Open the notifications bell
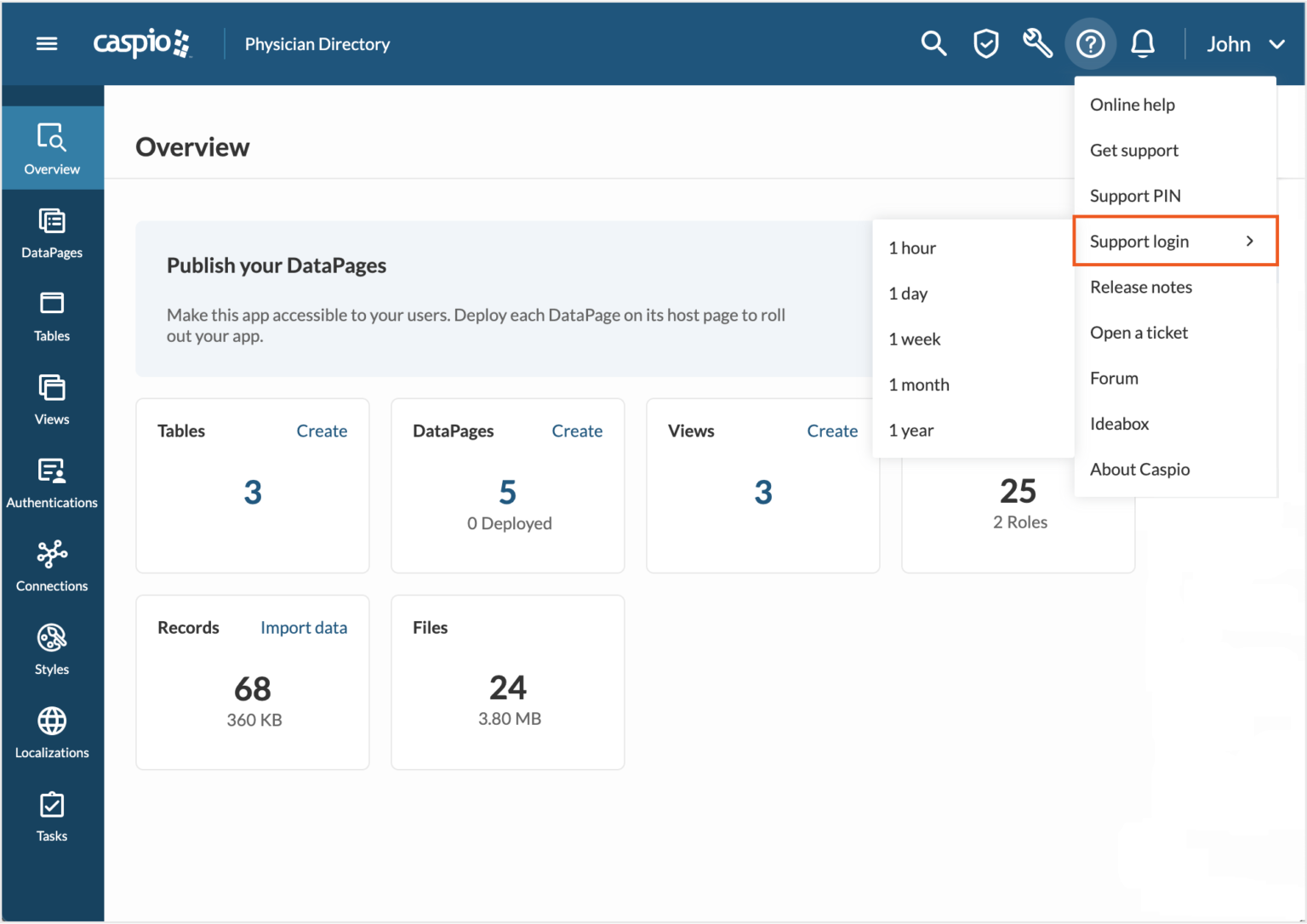The width and height of the screenshot is (1307, 924). 1142,43
